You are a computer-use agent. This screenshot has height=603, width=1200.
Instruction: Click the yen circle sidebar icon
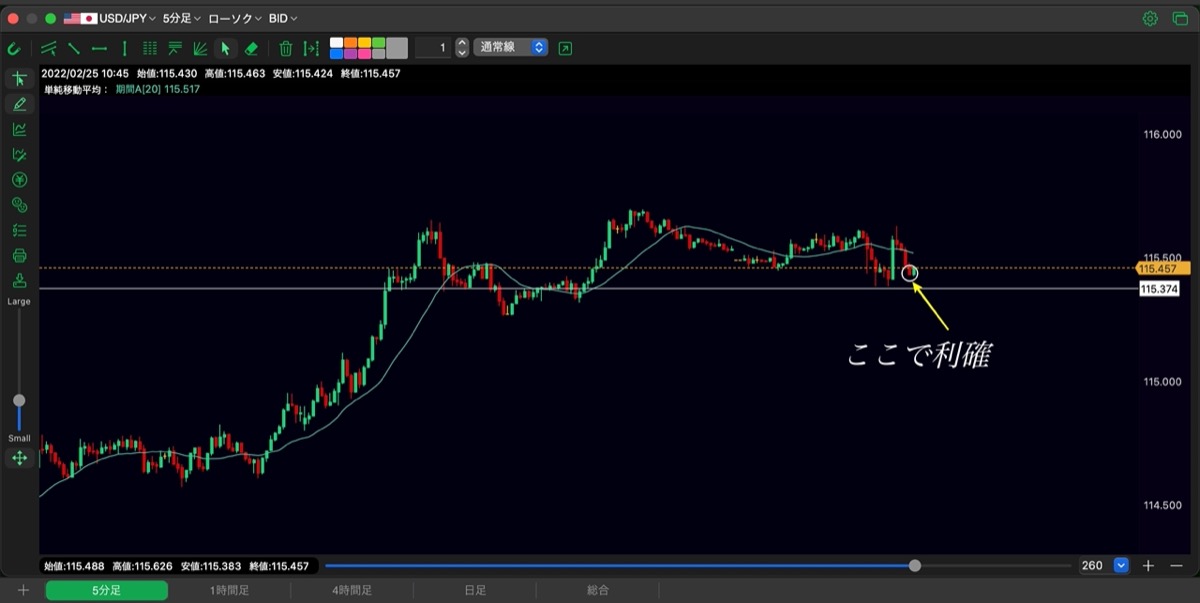(19, 180)
